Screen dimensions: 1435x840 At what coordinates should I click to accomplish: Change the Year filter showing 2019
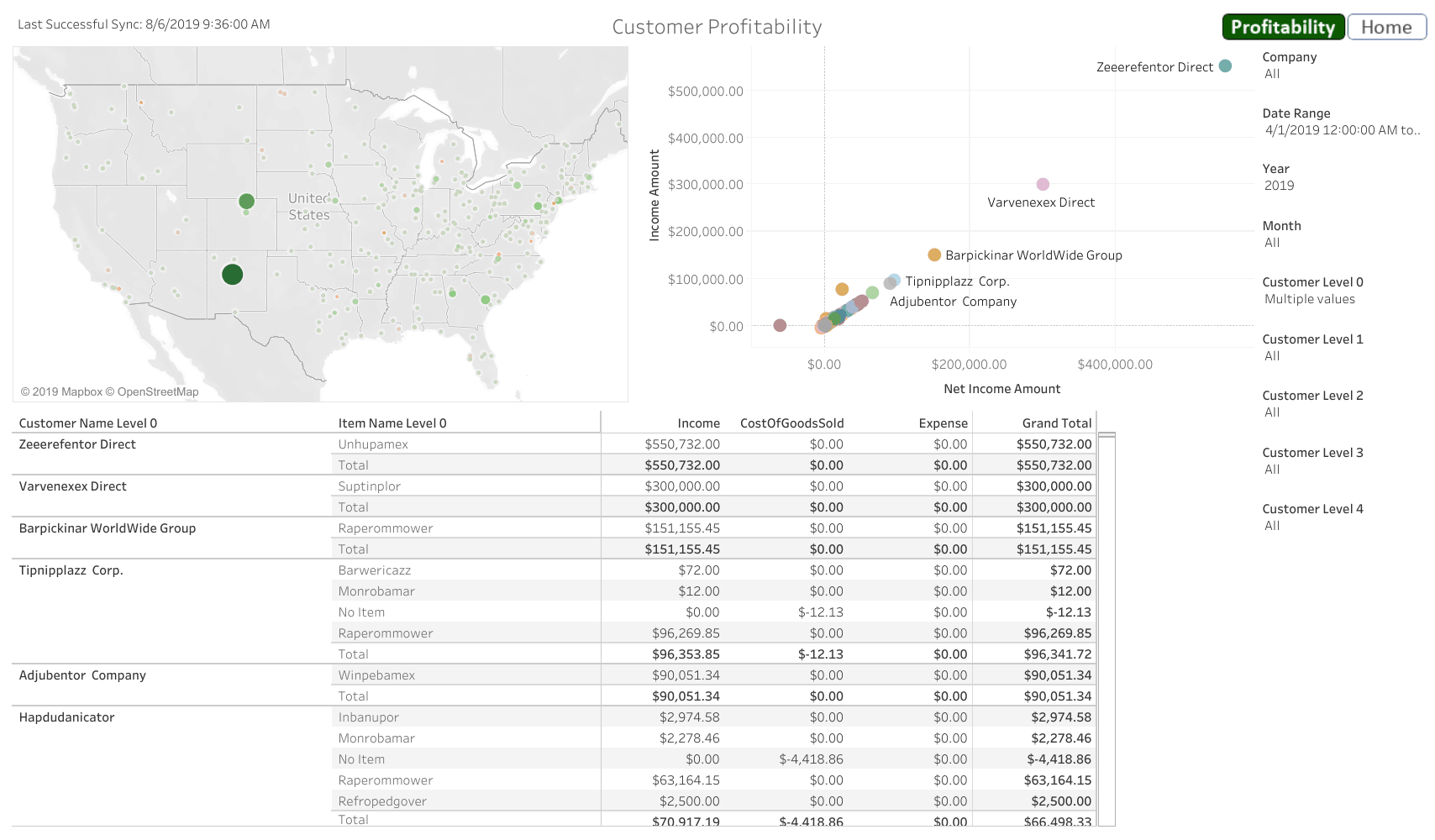(1279, 186)
